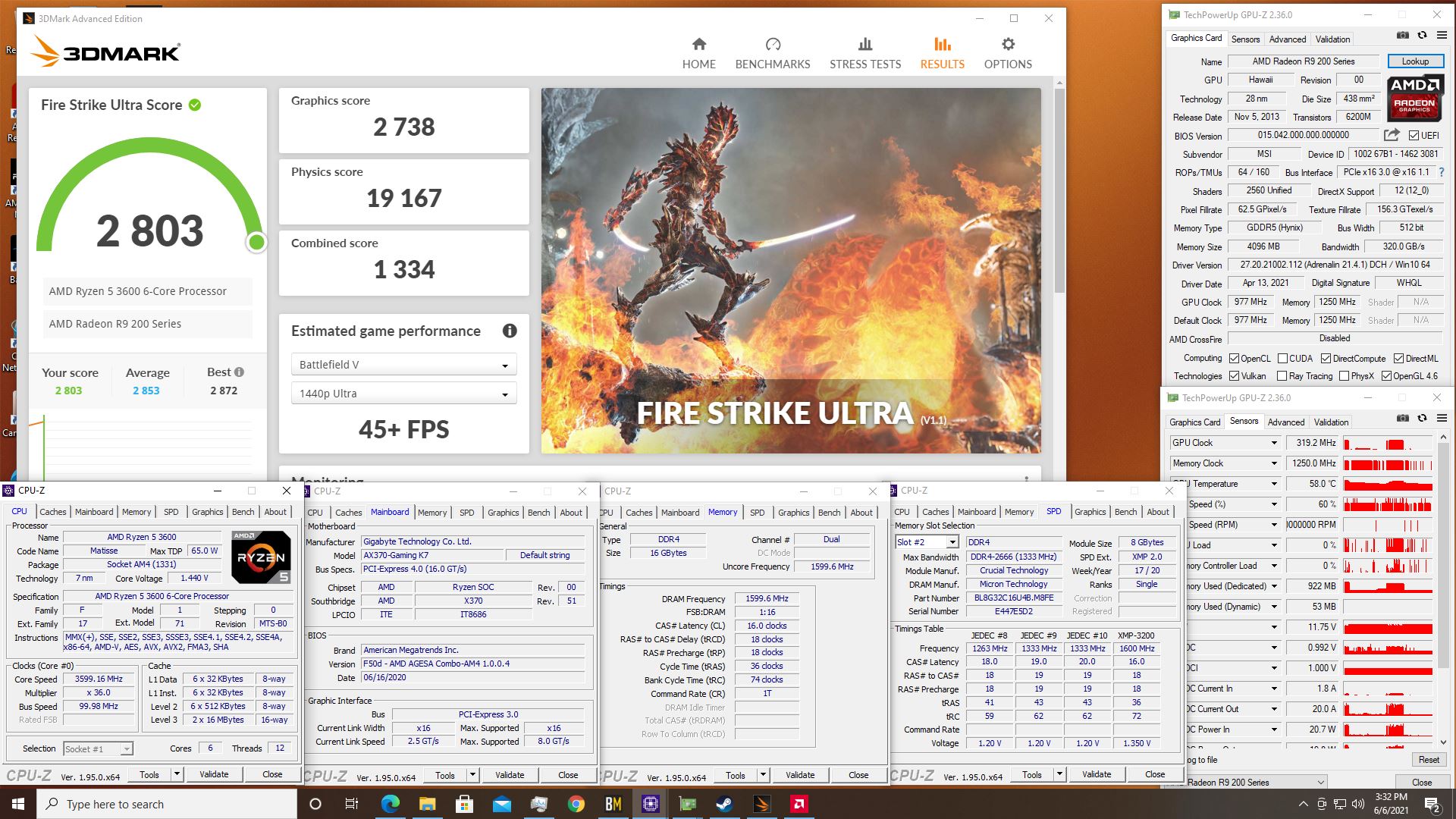Open the GPU-Z hamburger menu in the top window
Screen dimensions: 1456x819
click(1442, 35)
